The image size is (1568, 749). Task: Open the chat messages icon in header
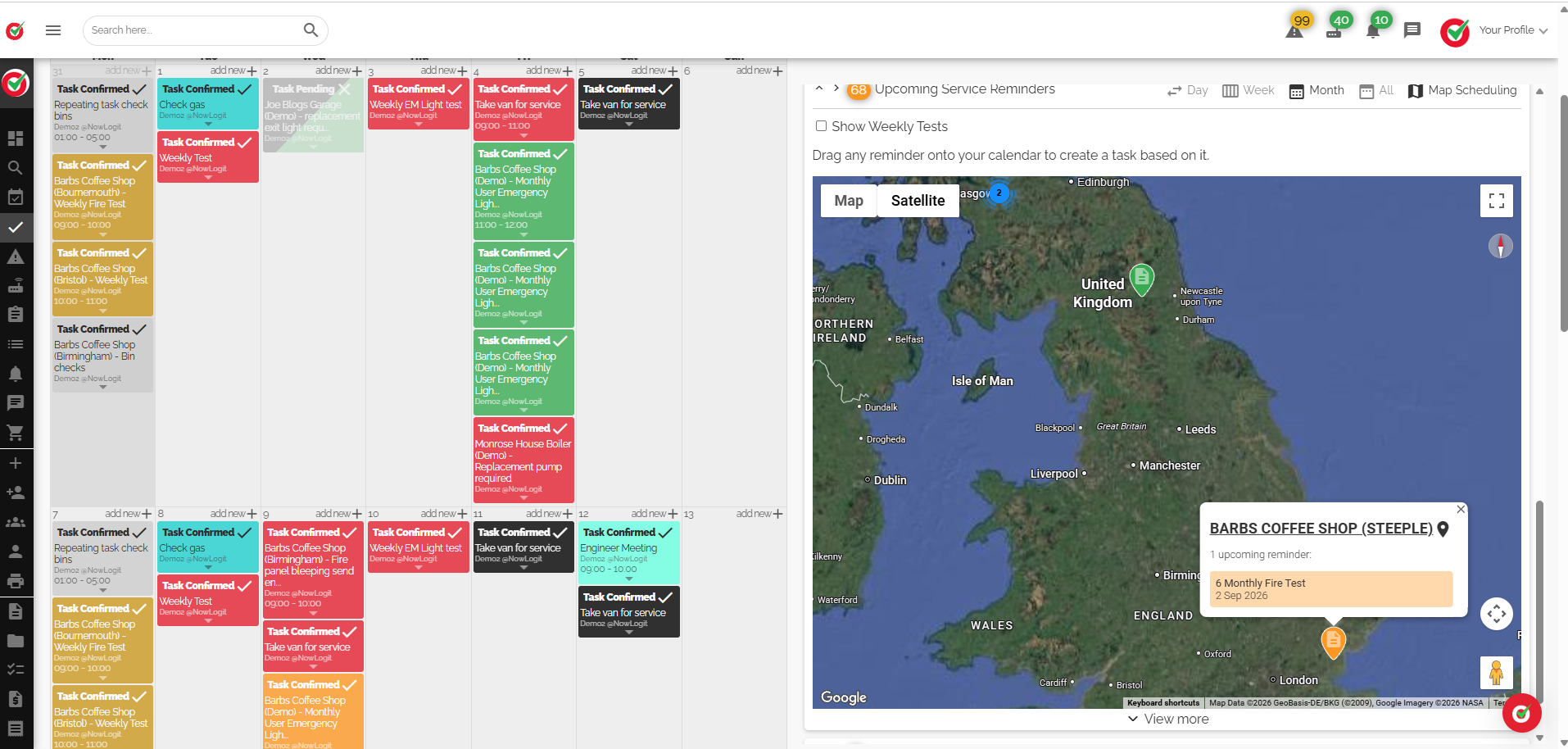(x=1412, y=30)
